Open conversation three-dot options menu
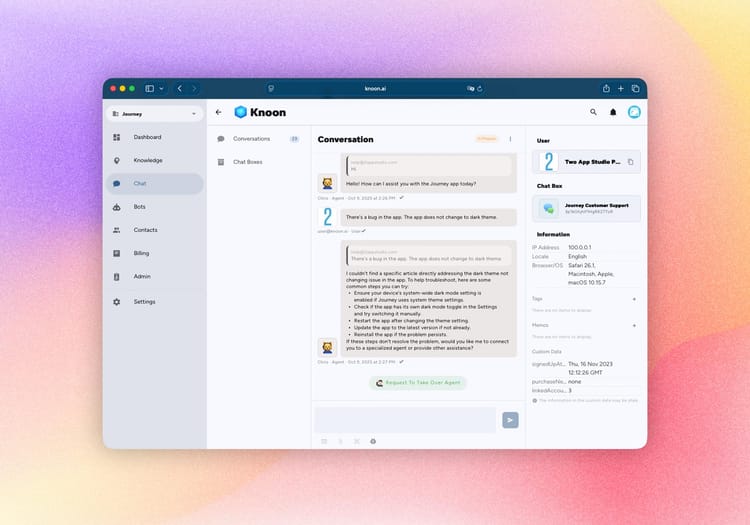The width and height of the screenshot is (750, 525). coord(510,139)
